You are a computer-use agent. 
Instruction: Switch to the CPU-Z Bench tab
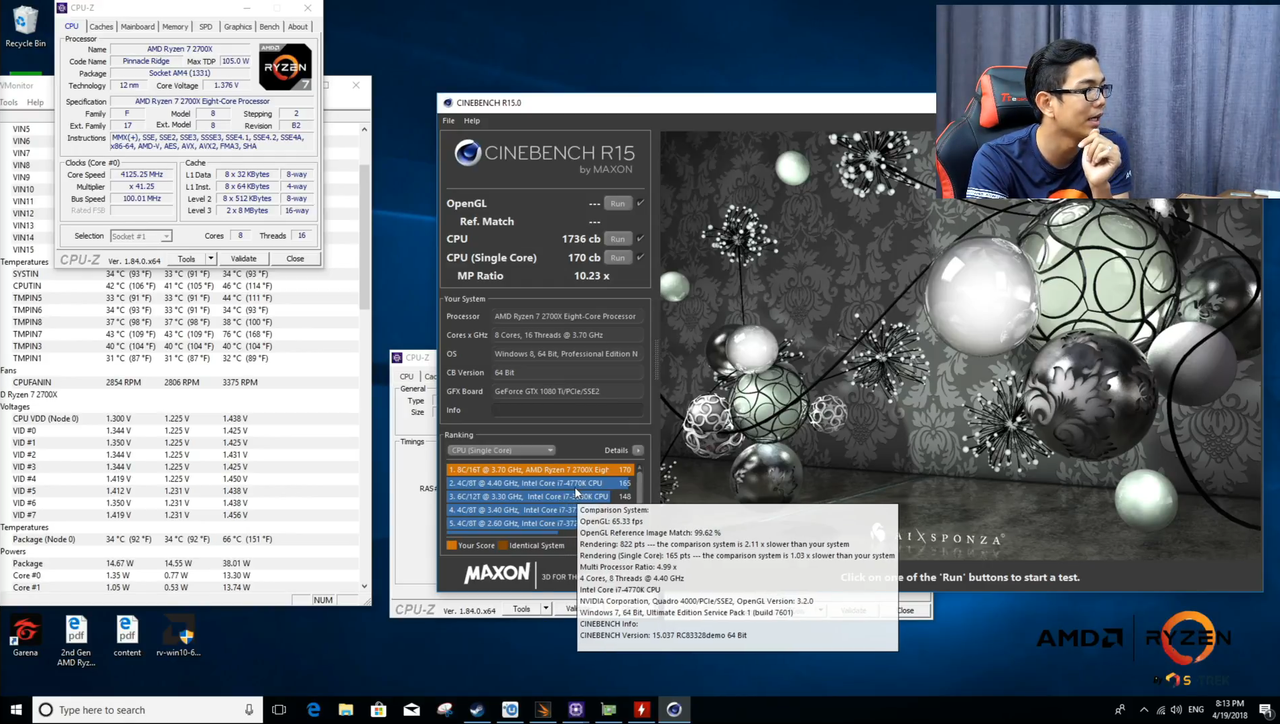coord(270,27)
